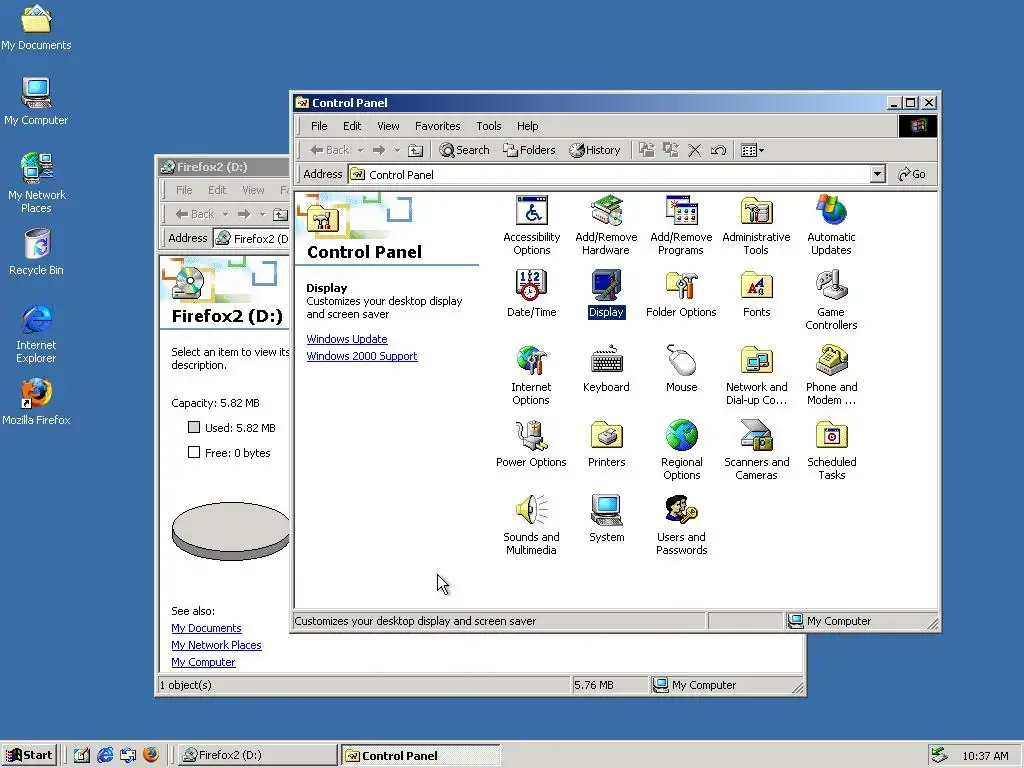Open the Edit menu in Control Panel
1024x768 pixels.
click(352, 126)
